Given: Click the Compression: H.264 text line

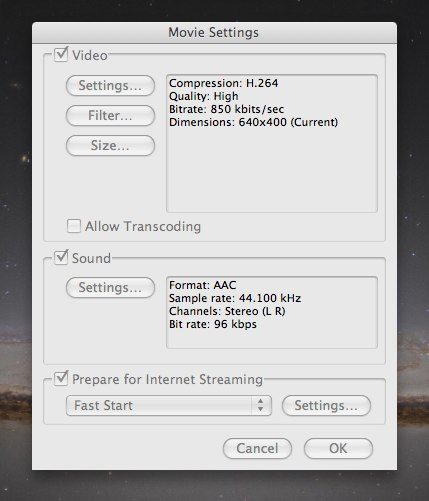Looking at the screenshot, I should (x=223, y=83).
